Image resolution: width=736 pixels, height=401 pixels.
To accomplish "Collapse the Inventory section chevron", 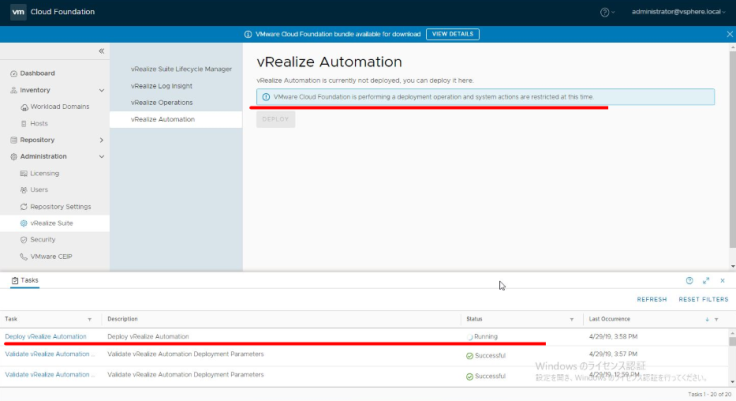I will (101, 90).
